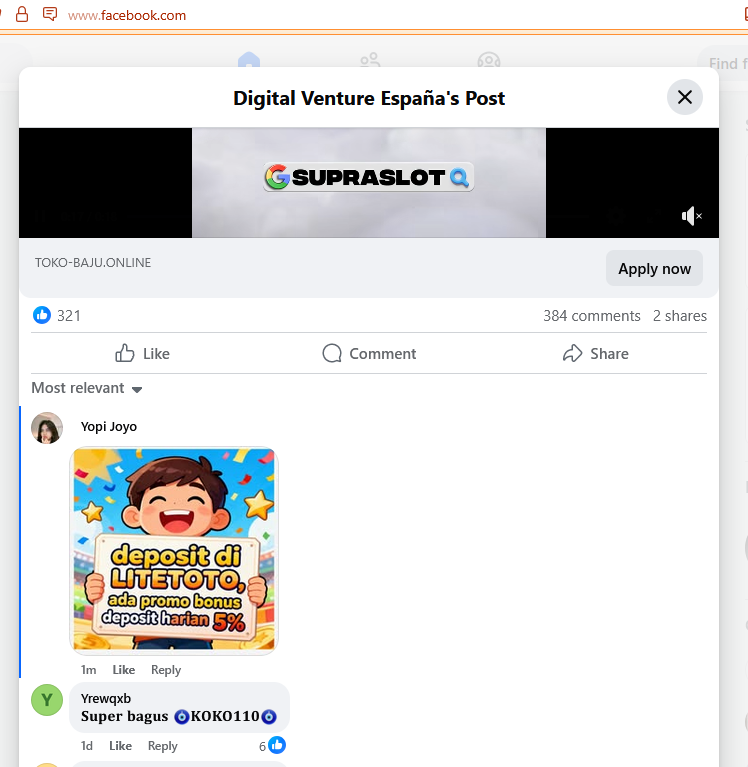Click the blue like reaction icon beside 321
This screenshot has height=767, width=748.
coord(42,315)
